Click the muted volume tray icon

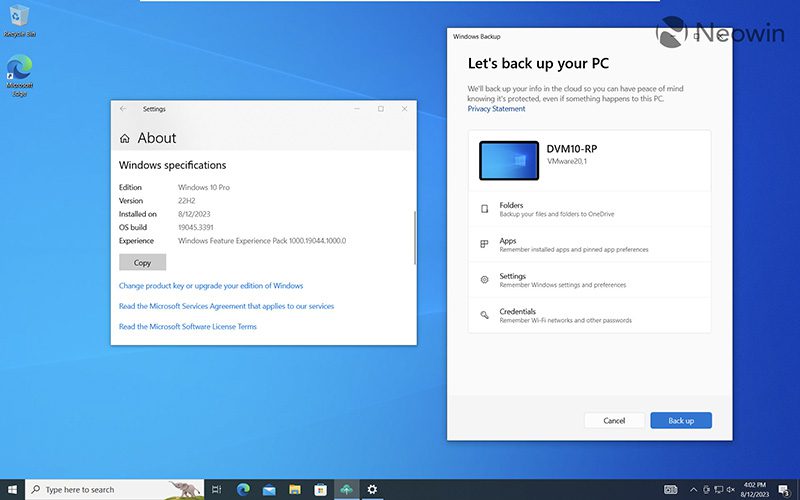click(x=731, y=490)
